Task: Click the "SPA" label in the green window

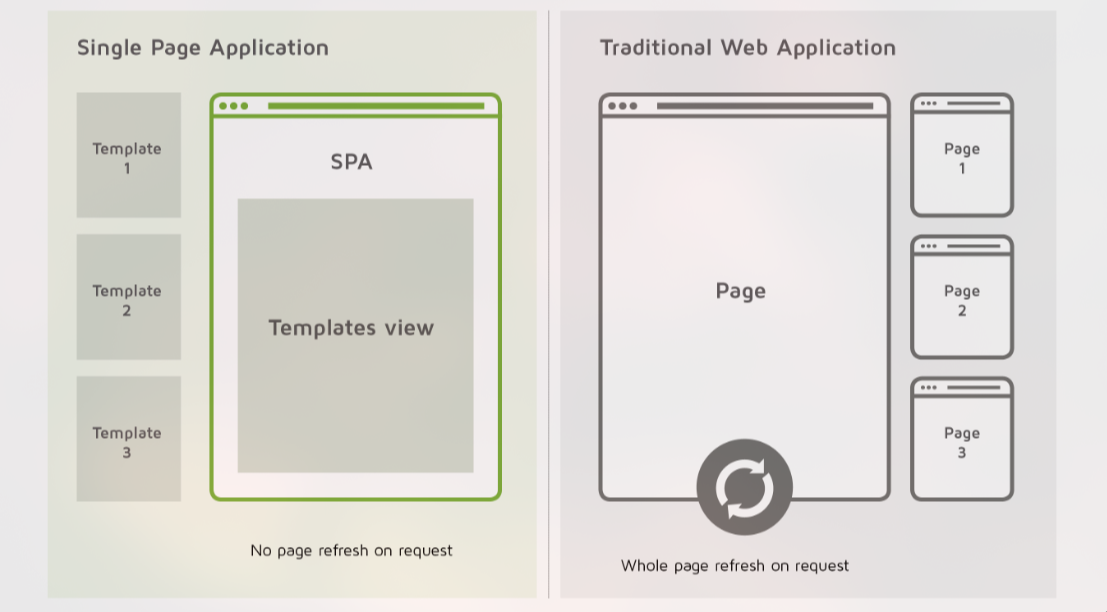Action: pyautogui.click(x=351, y=162)
